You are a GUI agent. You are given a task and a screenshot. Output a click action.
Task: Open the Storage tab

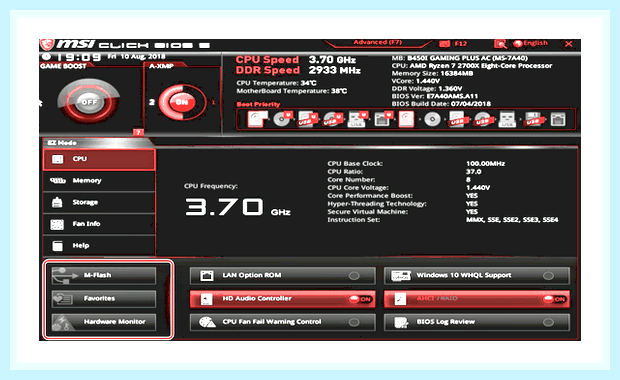[99, 202]
